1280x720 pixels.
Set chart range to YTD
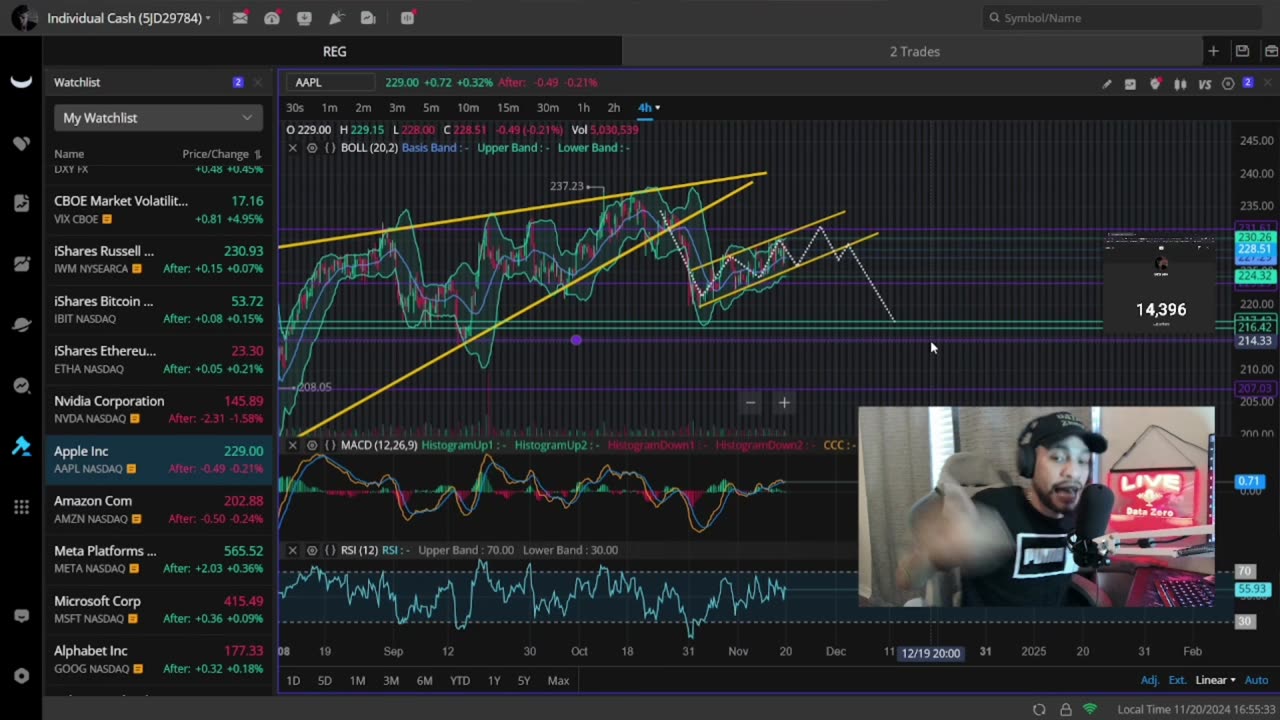(460, 681)
